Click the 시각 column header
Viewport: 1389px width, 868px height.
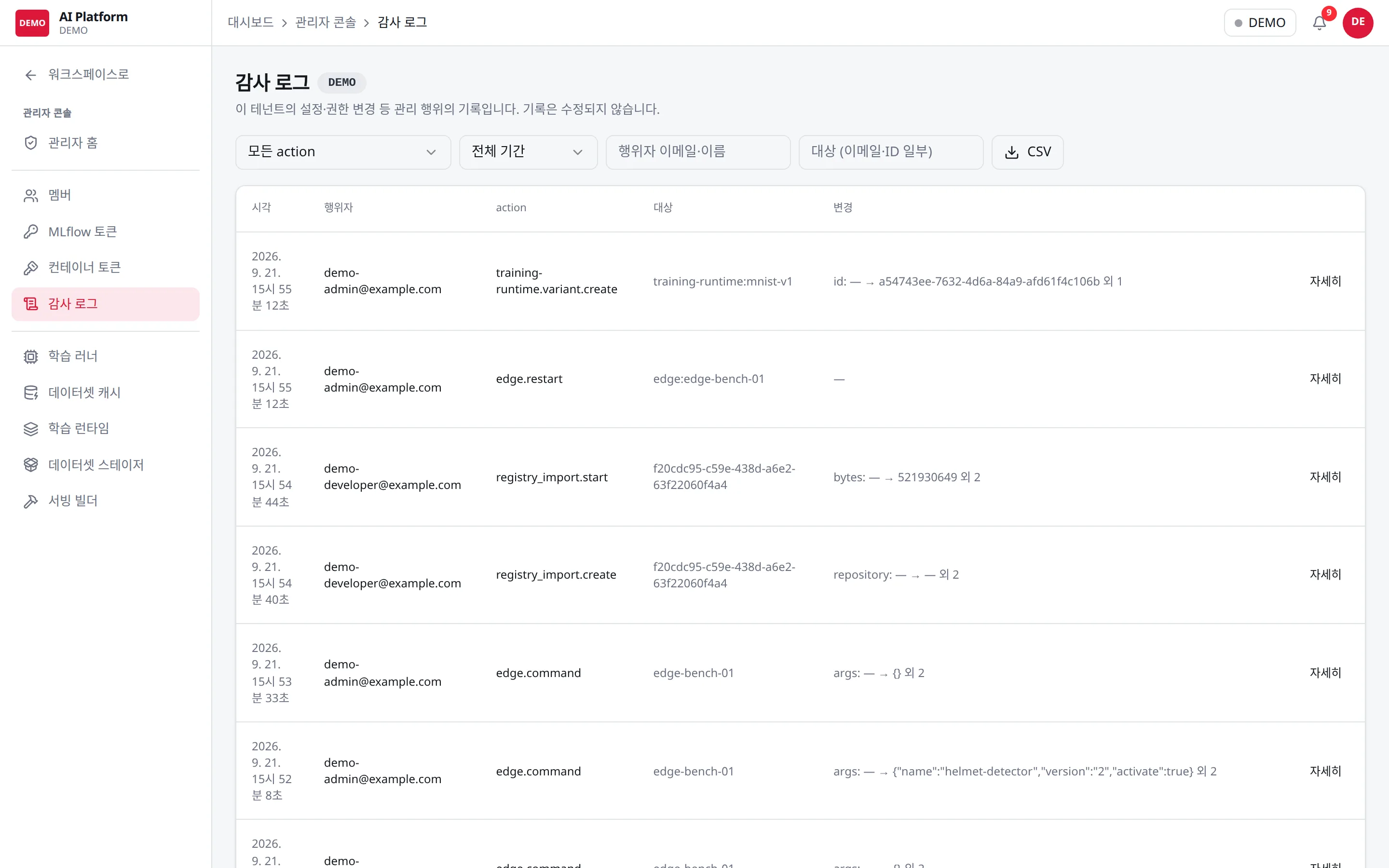[x=261, y=208]
